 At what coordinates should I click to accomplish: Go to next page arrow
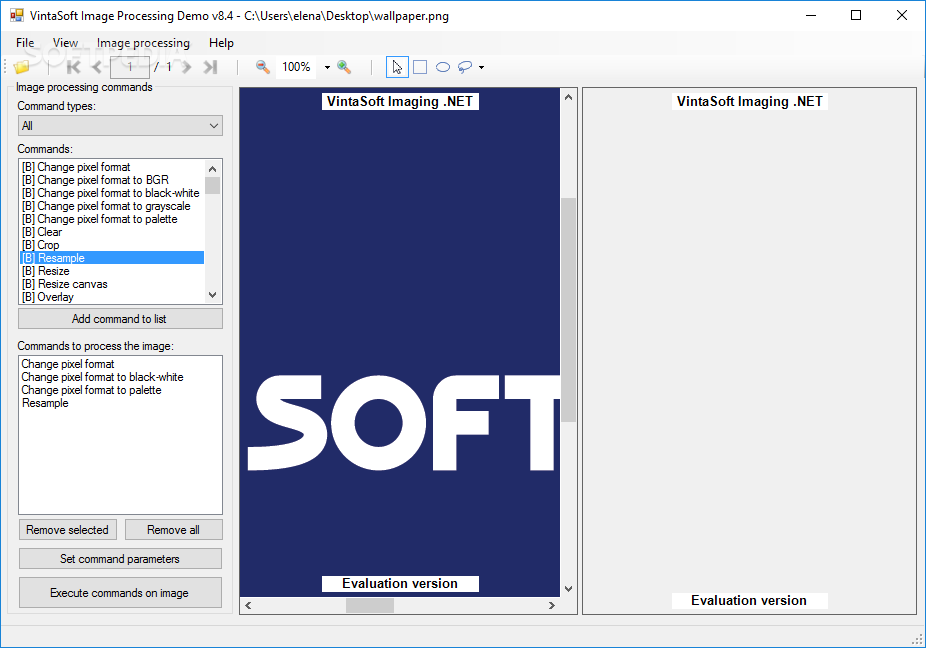coord(187,67)
